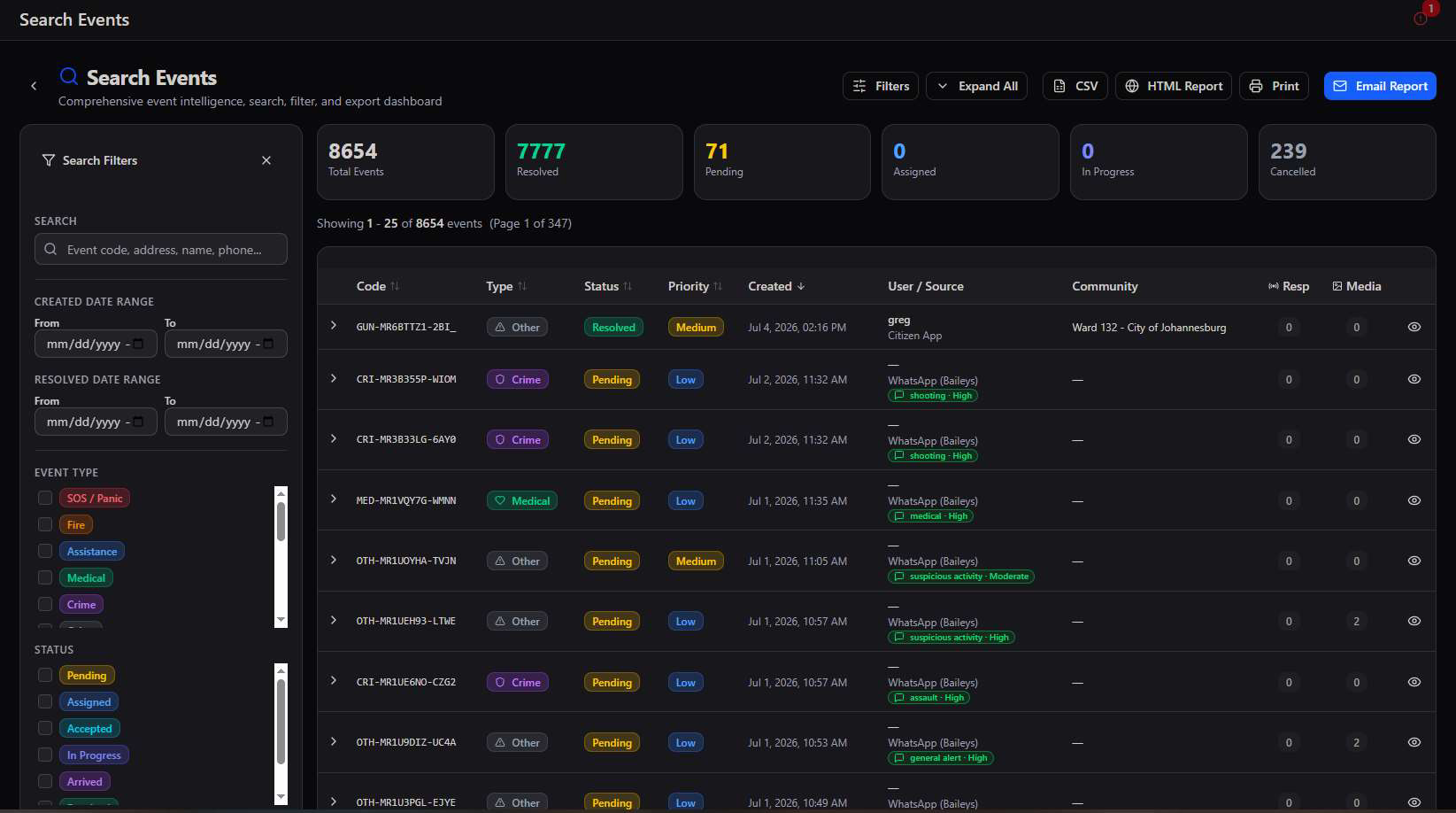This screenshot has height=813, width=1456.
Task: View details eye icon for OTH-MR1UEH93-LTWE row
Action: pos(1414,621)
